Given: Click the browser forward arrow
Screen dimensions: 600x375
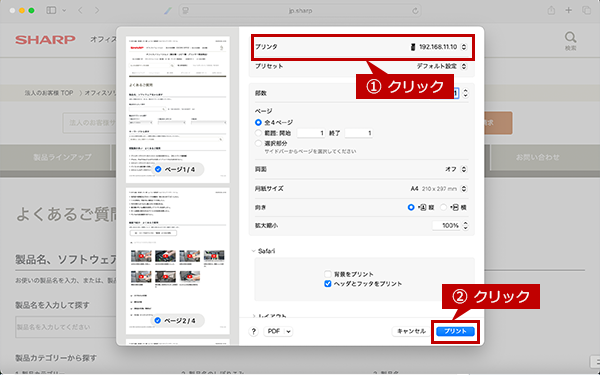Looking at the screenshot, I should [97, 11].
